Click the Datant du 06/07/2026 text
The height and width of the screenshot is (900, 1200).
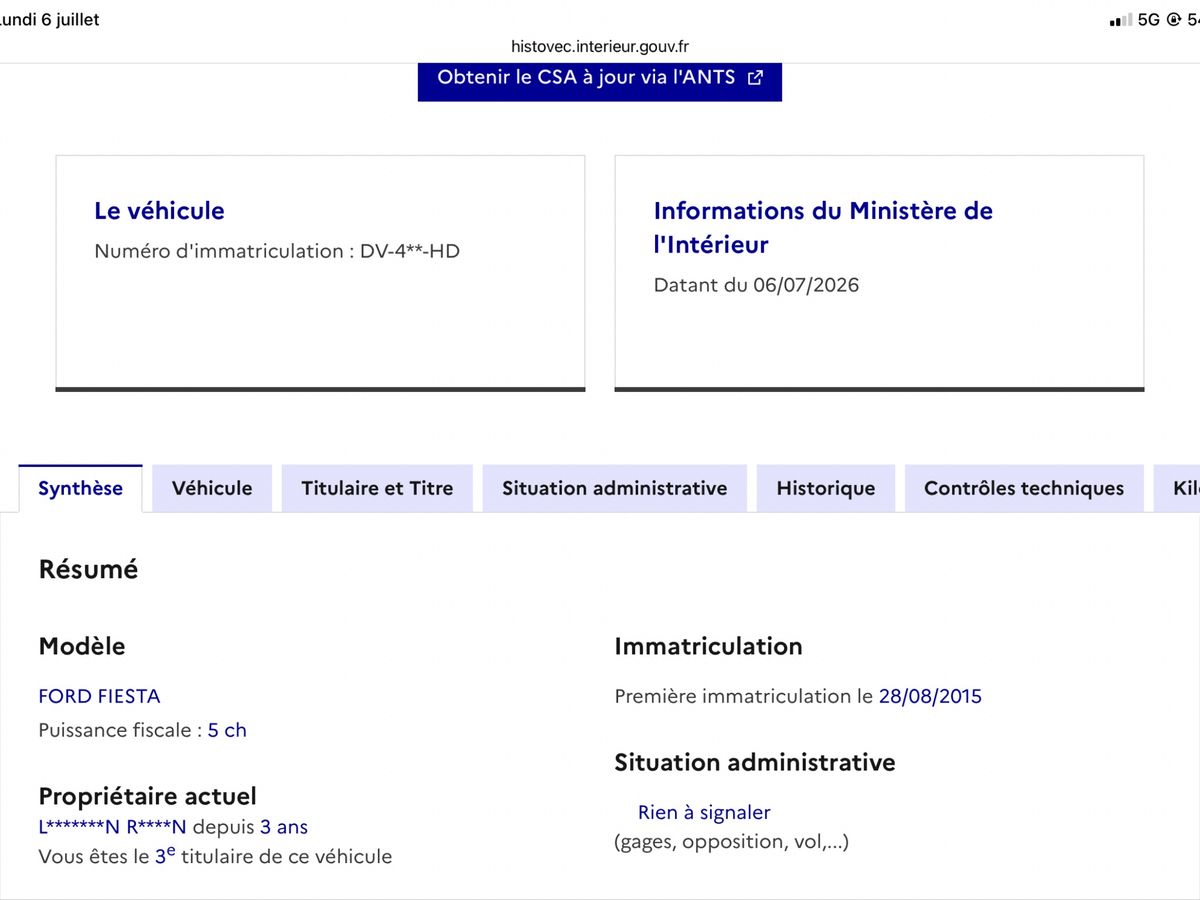pos(756,285)
